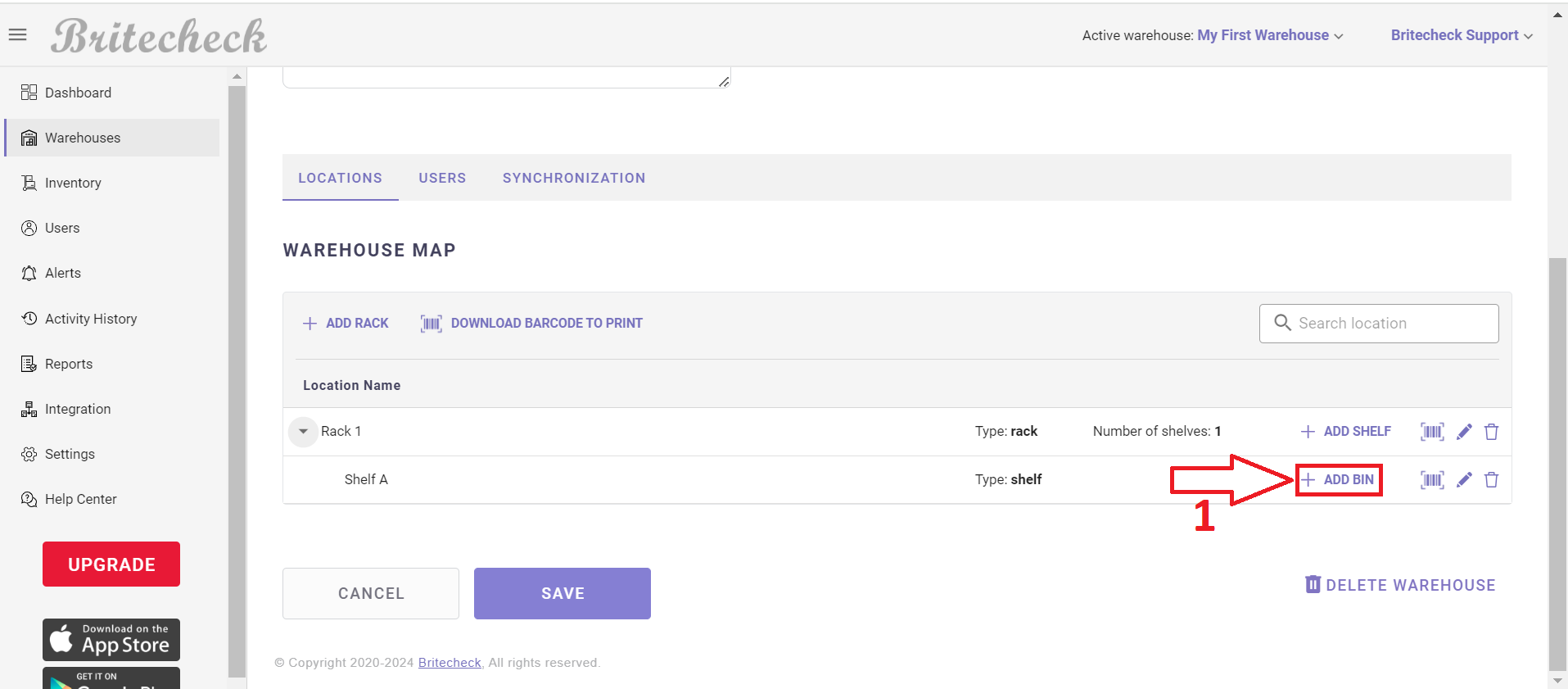The height and width of the screenshot is (689, 1568).
Task: Collapse the Rack 1 row arrow
Action: click(x=303, y=431)
